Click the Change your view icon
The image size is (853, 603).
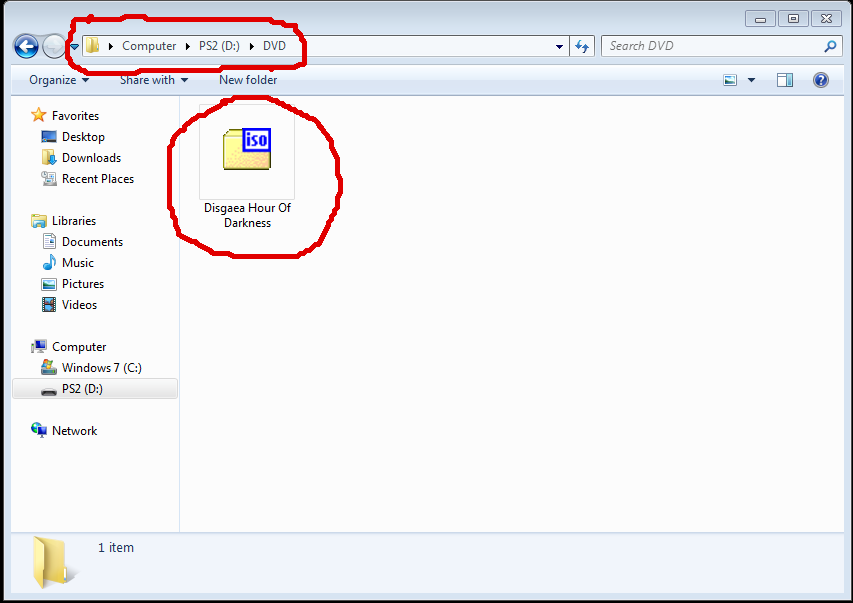pos(730,80)
